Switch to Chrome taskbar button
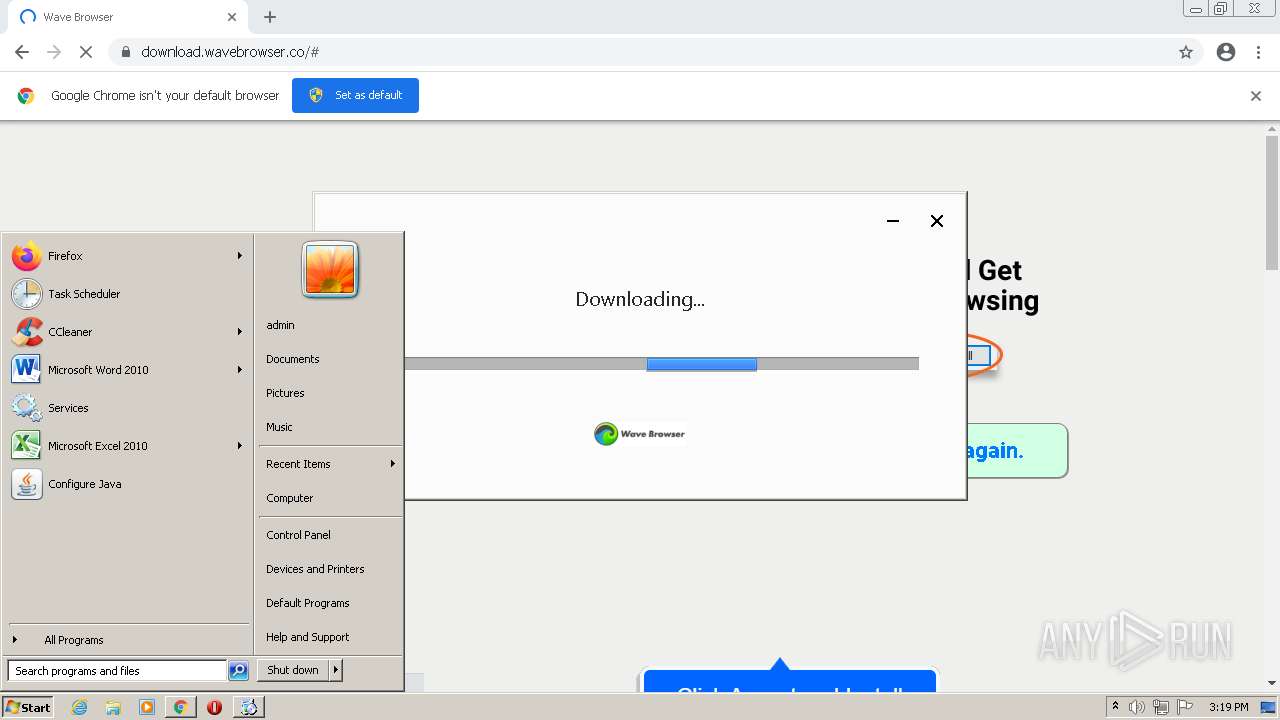The width and height of the screenshot is (1280, 720). click(180, 707)
